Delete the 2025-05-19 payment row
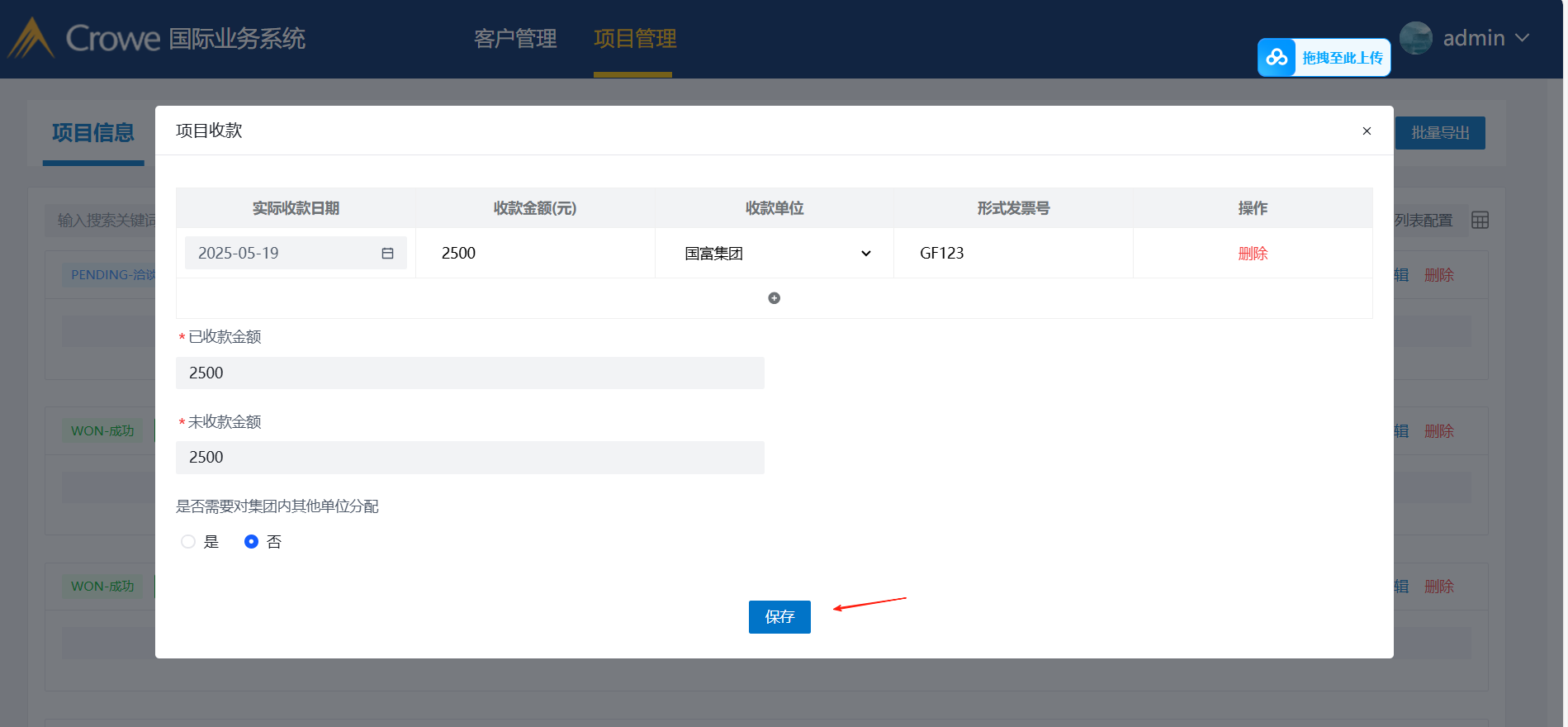Viewport: 1568px width, 727px height. 1253,254
